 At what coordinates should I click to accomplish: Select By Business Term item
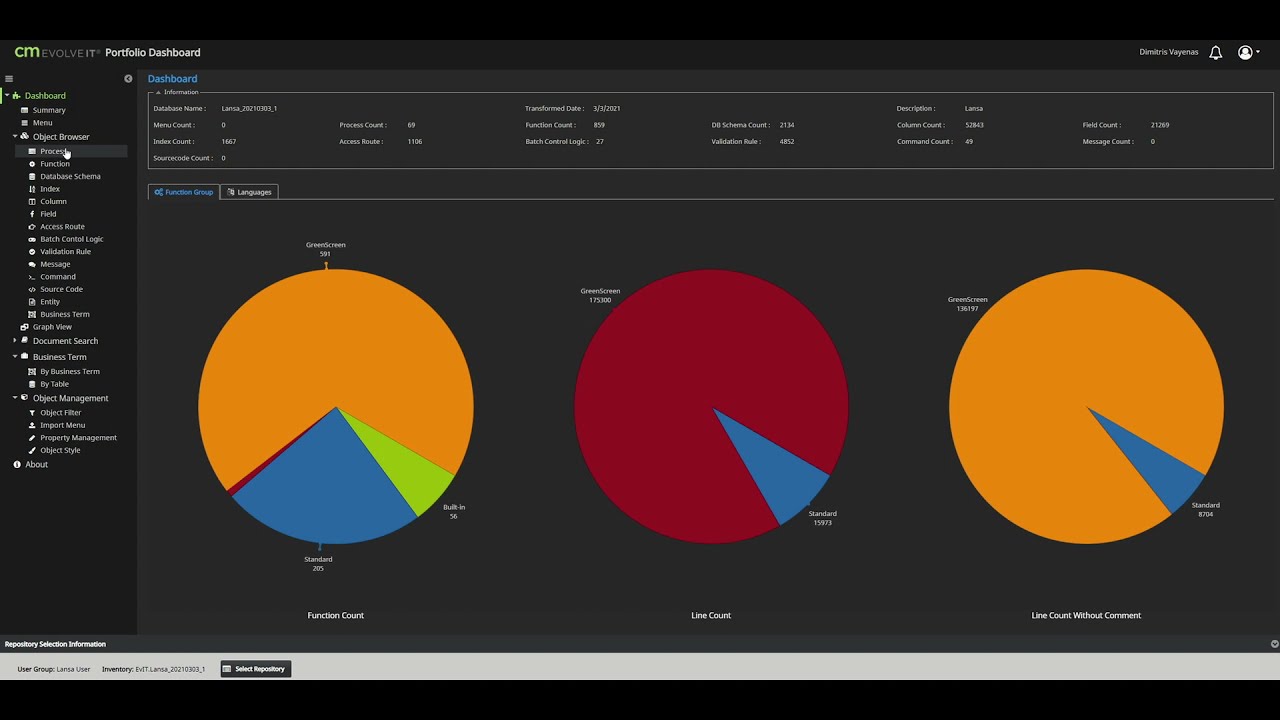tap(70, 371)
